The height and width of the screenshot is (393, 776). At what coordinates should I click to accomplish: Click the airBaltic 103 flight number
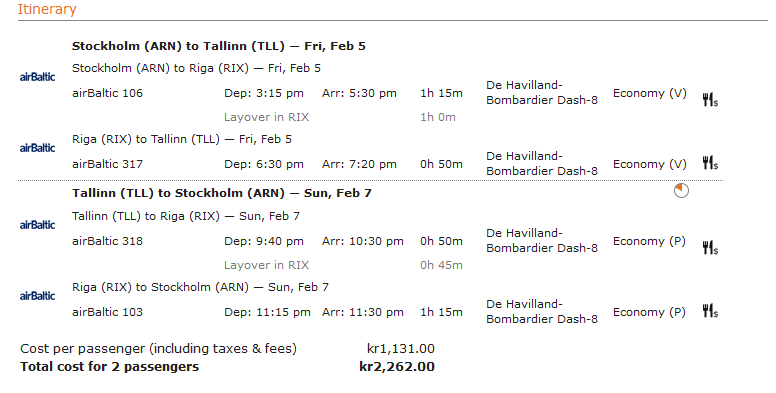click(x=107, y=312)
